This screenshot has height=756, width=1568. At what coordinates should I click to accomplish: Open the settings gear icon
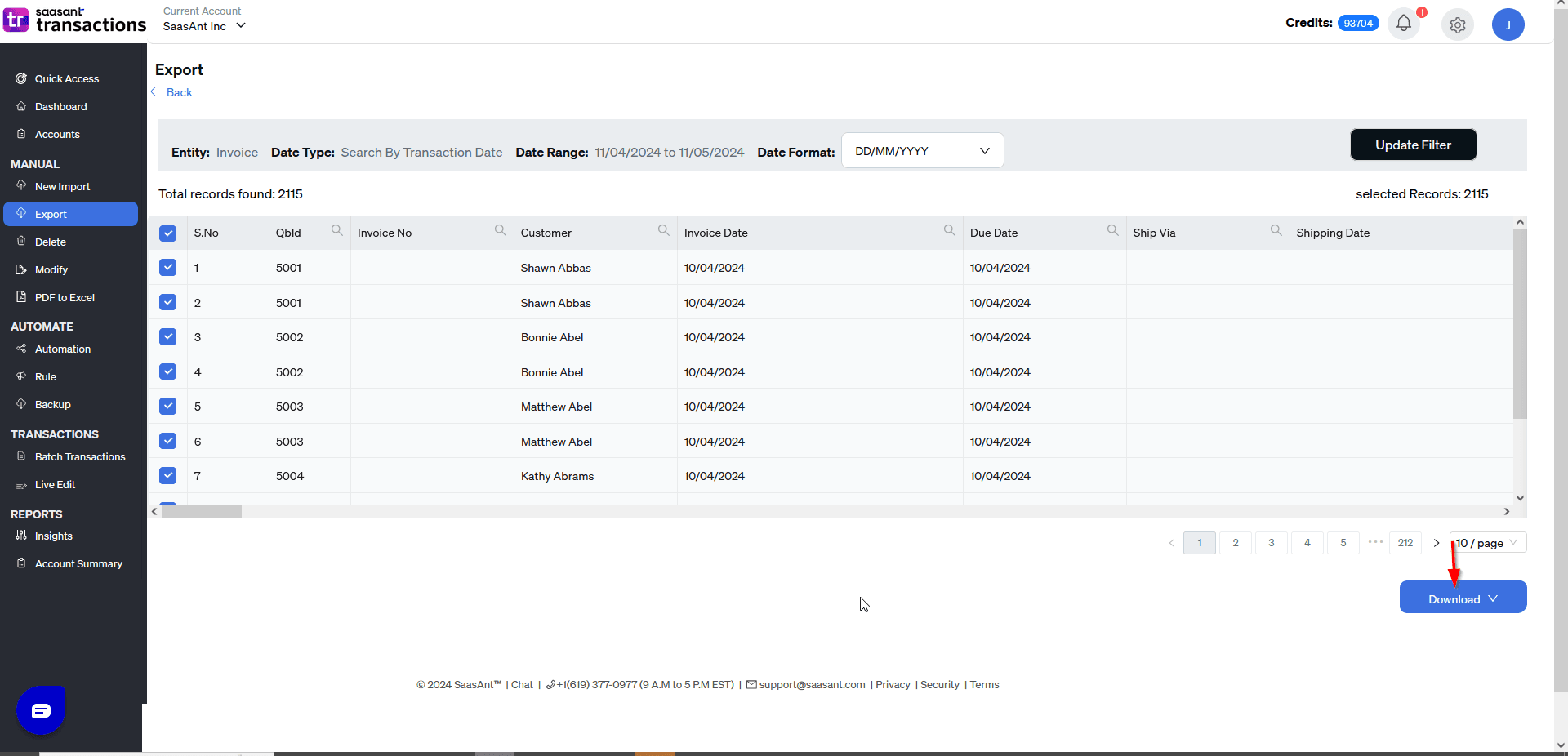(1458, 25)
